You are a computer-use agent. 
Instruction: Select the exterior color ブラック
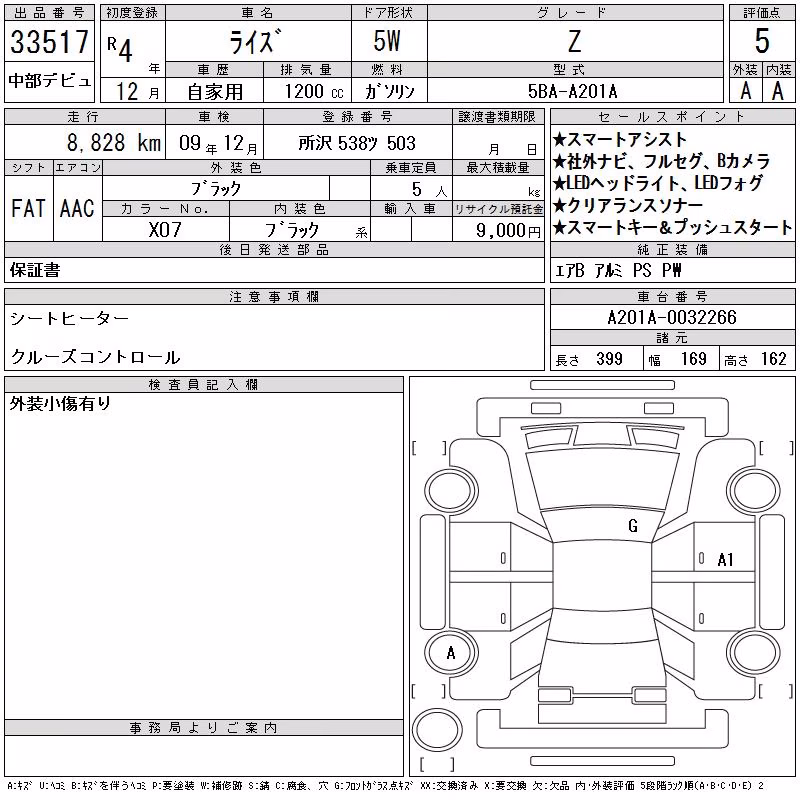click(x=216, y=189)
